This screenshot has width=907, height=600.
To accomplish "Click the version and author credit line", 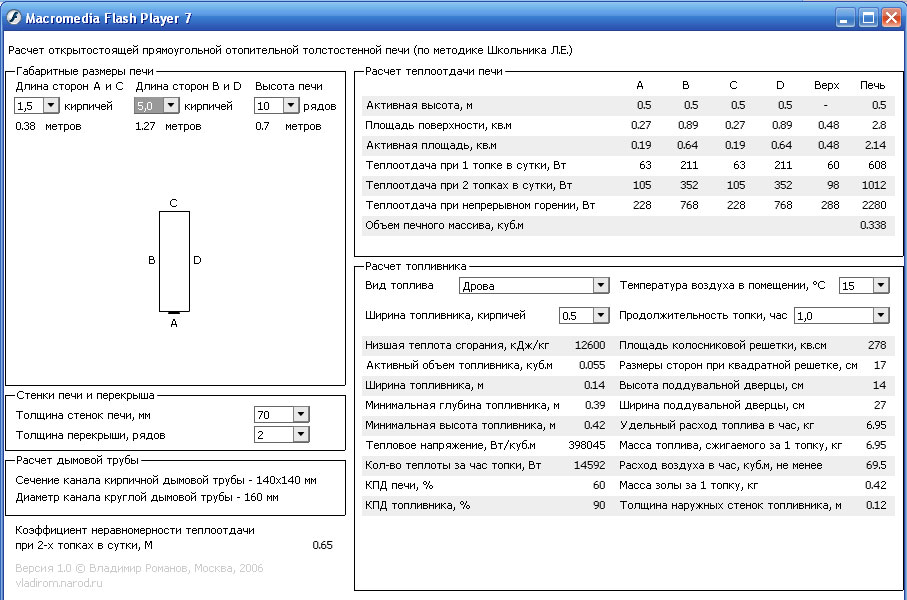I will click(x=139, y=568).
